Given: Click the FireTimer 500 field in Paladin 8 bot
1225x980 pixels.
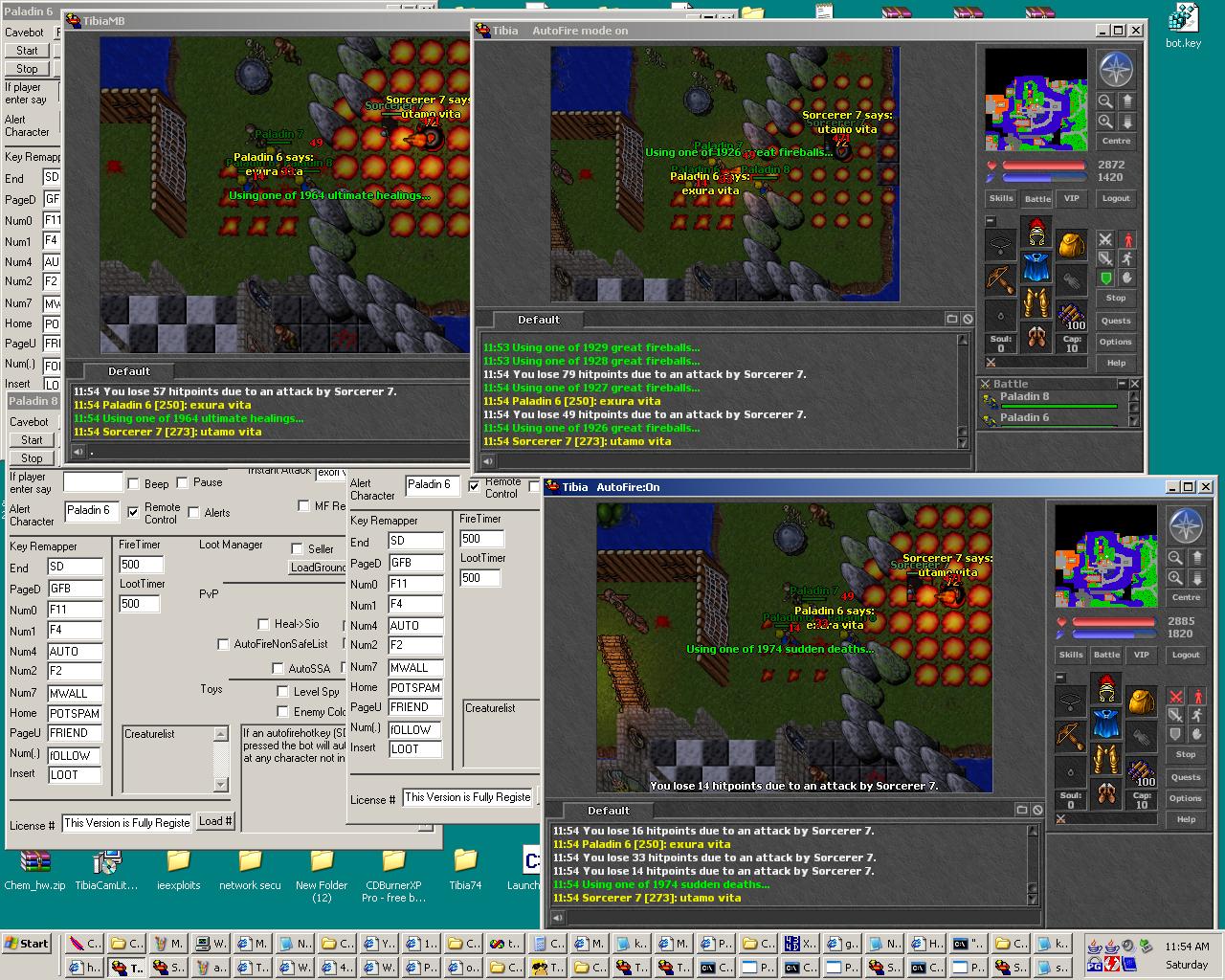Looking at the screenshot, I should tap(141, 565).
